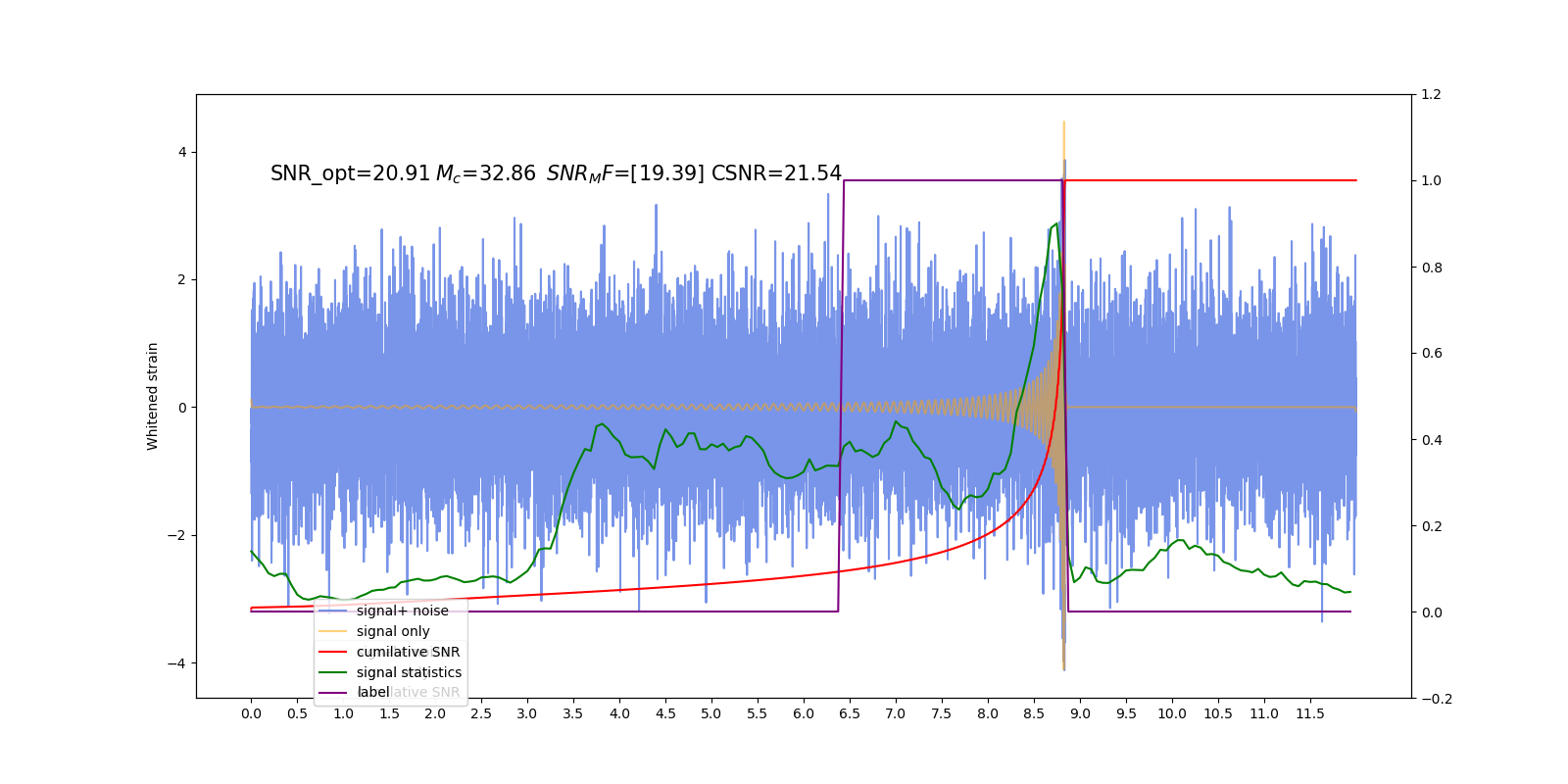Click the x-axis tick label 11.0
This screenshot has height=784, width=1568.
pyautogui.click(x=1264, y=714)
